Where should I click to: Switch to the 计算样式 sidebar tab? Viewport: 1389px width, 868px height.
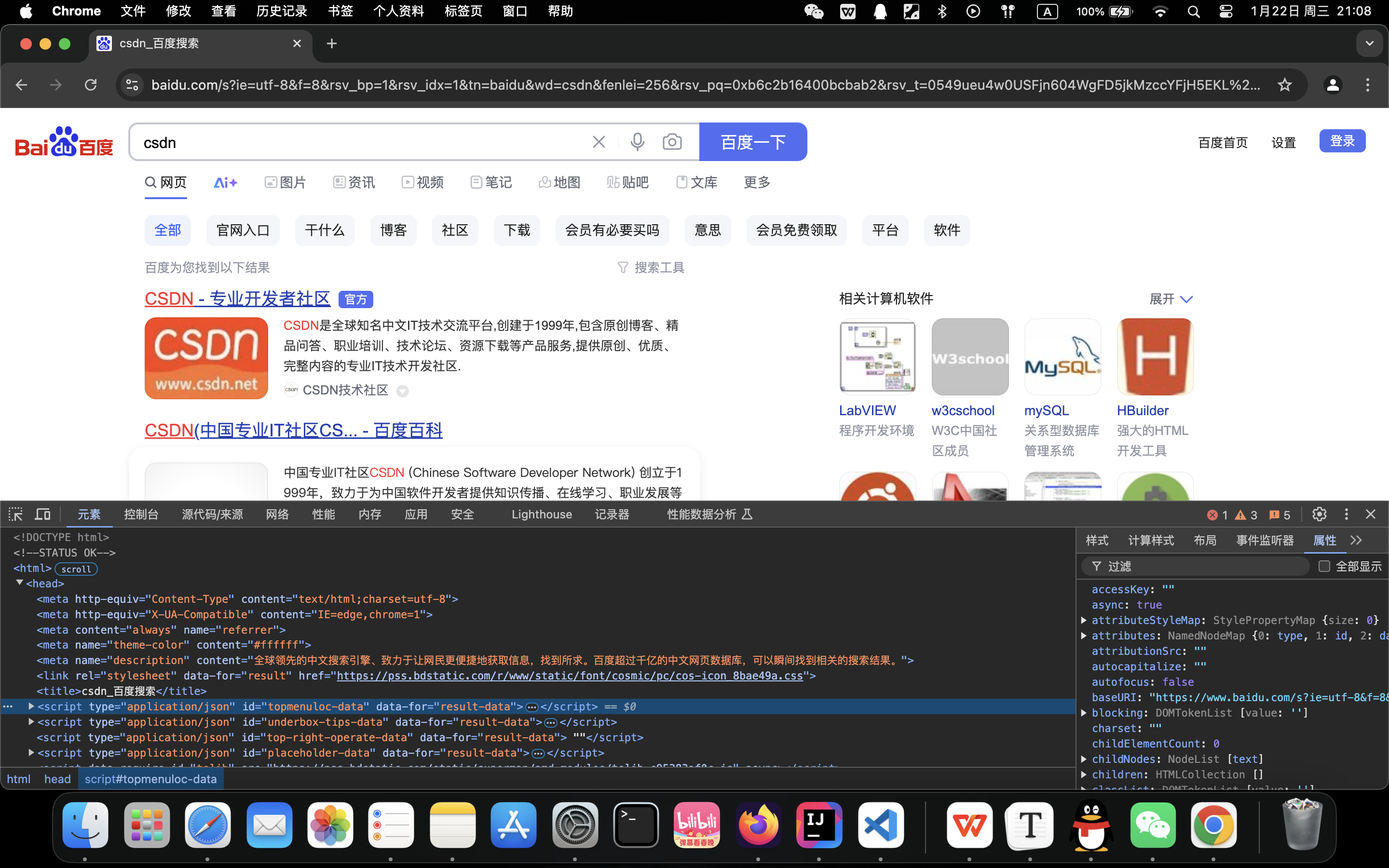click(1151, 540)
